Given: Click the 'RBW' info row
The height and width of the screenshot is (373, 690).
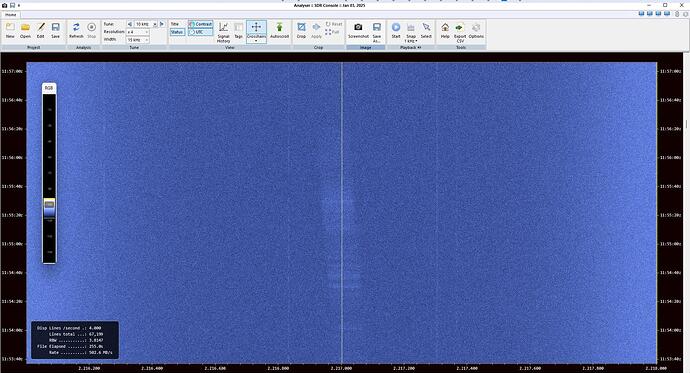Looking at the screenshot, I should click(75, 340).
